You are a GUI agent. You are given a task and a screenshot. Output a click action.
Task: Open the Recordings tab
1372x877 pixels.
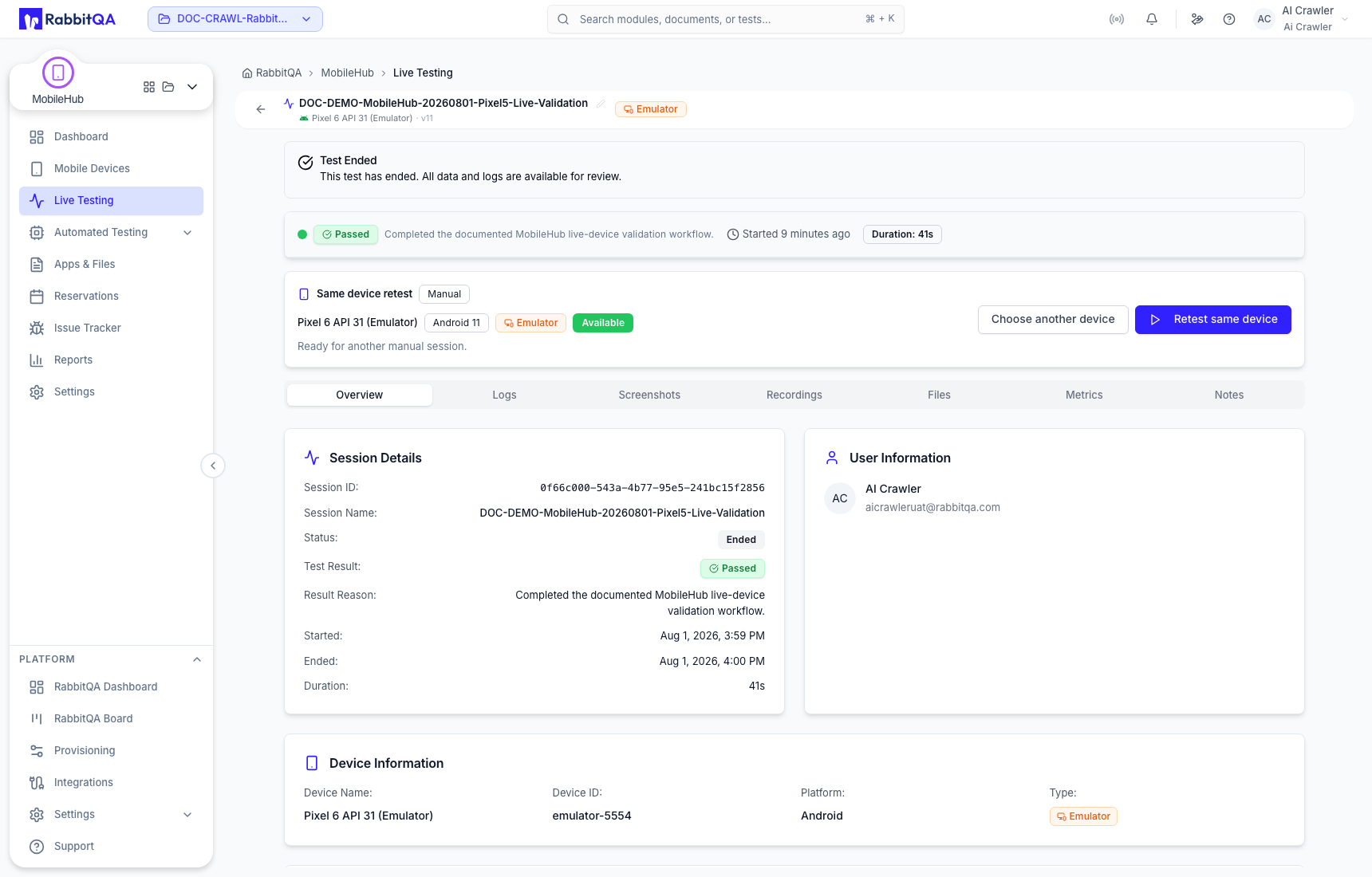click(794, 395)
